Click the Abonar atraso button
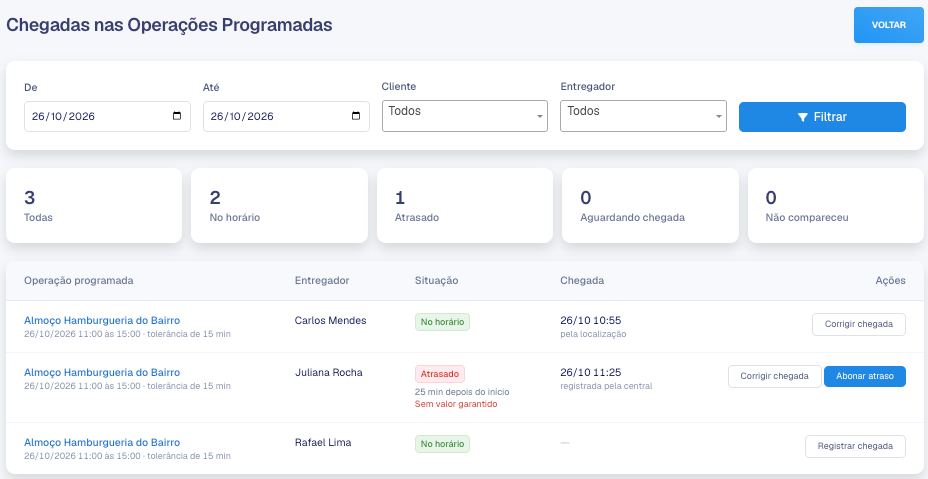 pyautogui.click(x=865, y=376)
